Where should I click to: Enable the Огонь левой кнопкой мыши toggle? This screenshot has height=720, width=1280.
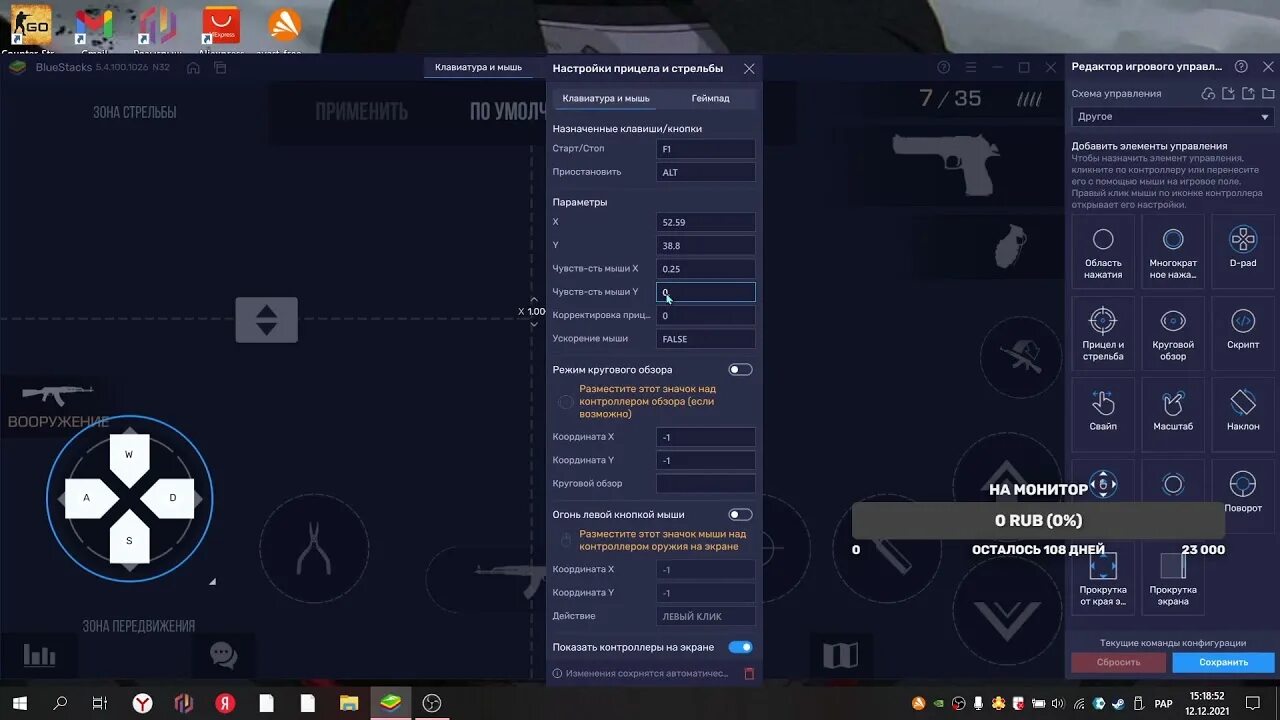[740, 515]
